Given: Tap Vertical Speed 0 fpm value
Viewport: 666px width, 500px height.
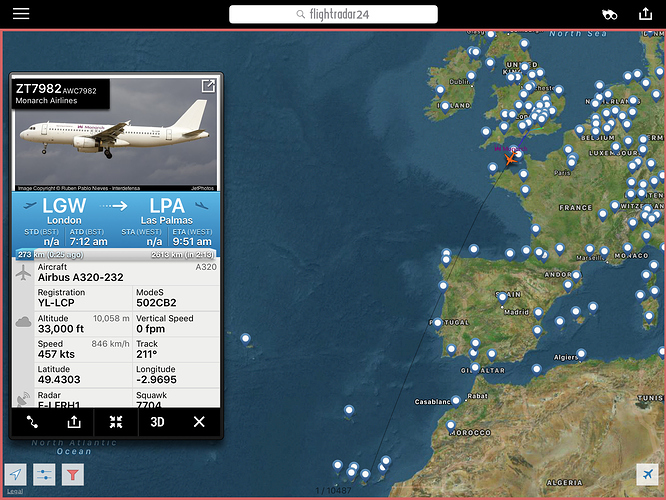Looking at the screenshot, I should [x=150, y=329].
